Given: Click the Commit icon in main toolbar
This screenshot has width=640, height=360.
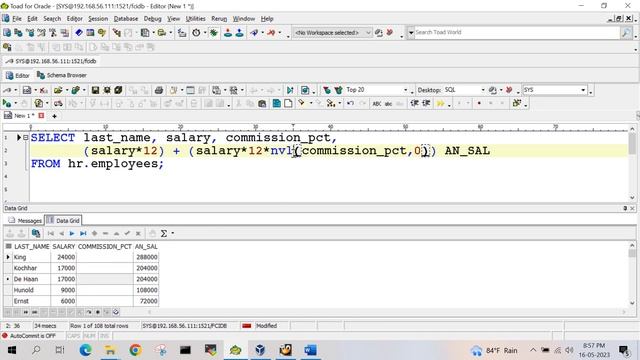Looking at the screenshot, I should click(x=228, y=33).
